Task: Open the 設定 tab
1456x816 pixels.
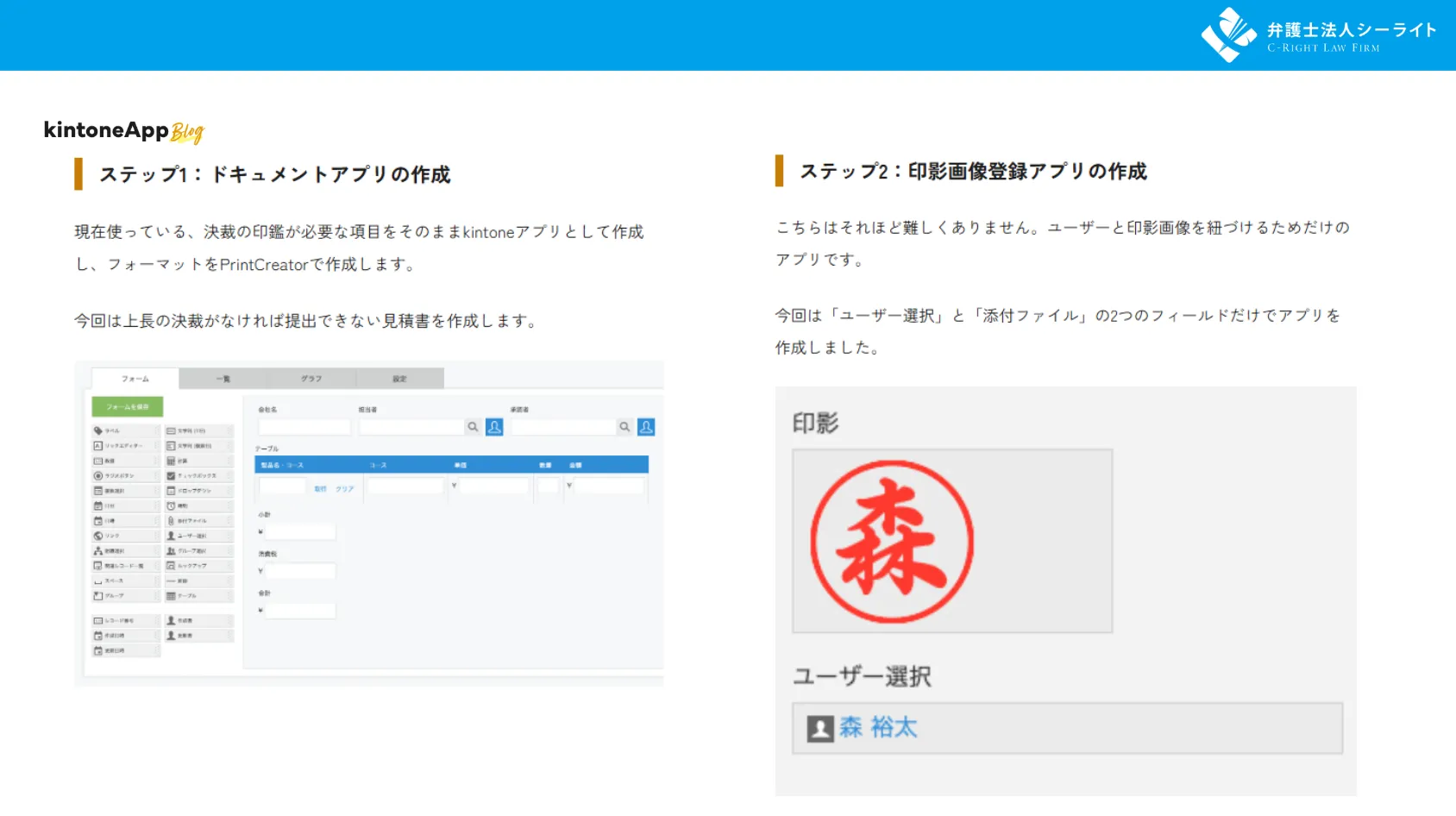Action: (399, 379)
